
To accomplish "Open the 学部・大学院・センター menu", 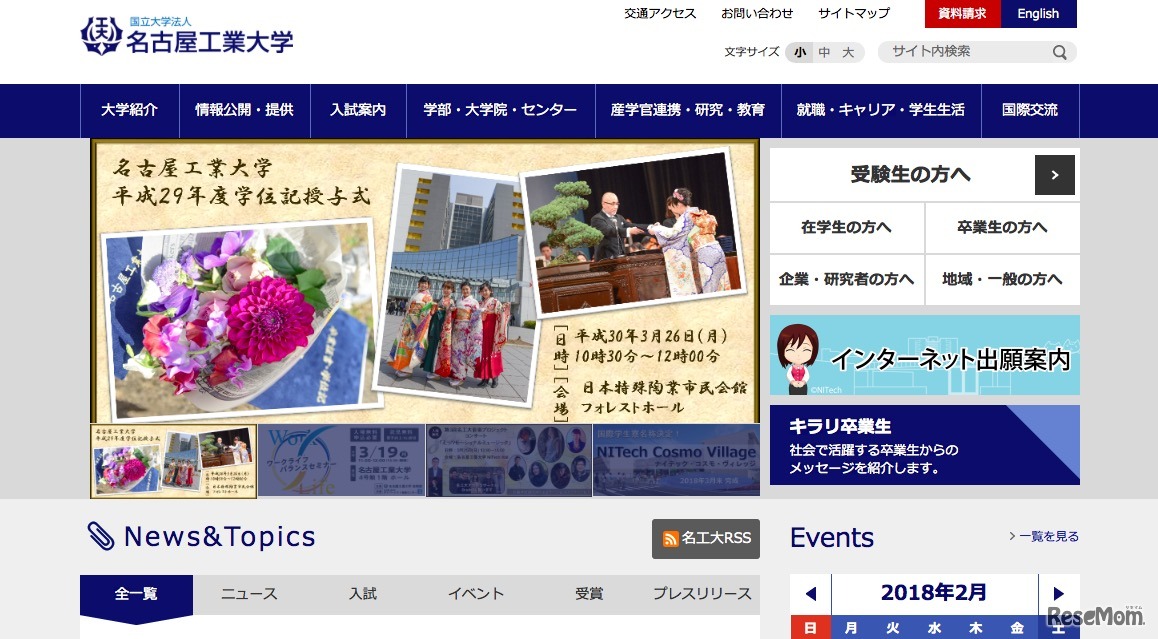I will [500, 111].
